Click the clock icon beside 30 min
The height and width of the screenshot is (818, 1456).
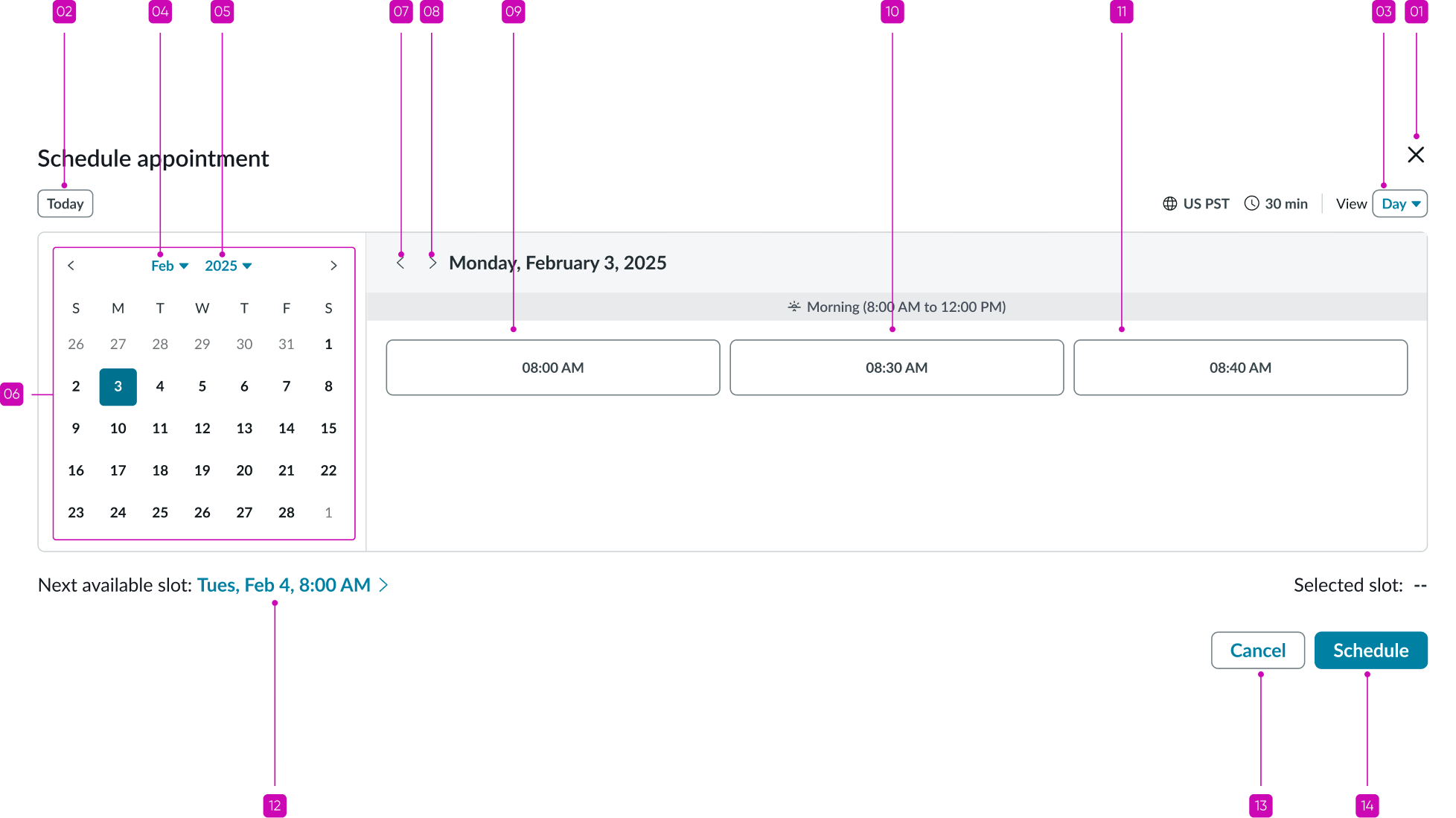pyautogui.click(x=1252, y=203)
